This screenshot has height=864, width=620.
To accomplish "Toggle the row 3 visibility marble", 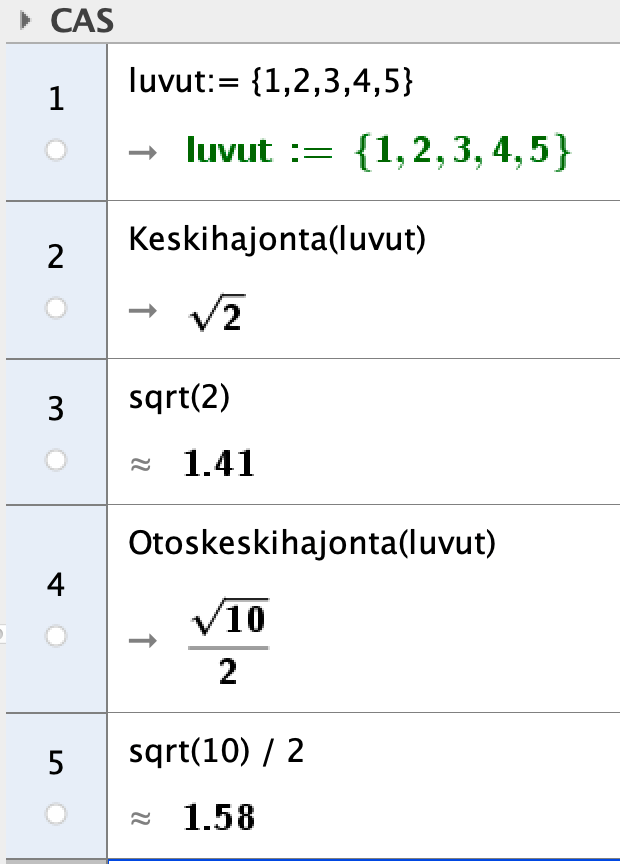I will [56, 460].
